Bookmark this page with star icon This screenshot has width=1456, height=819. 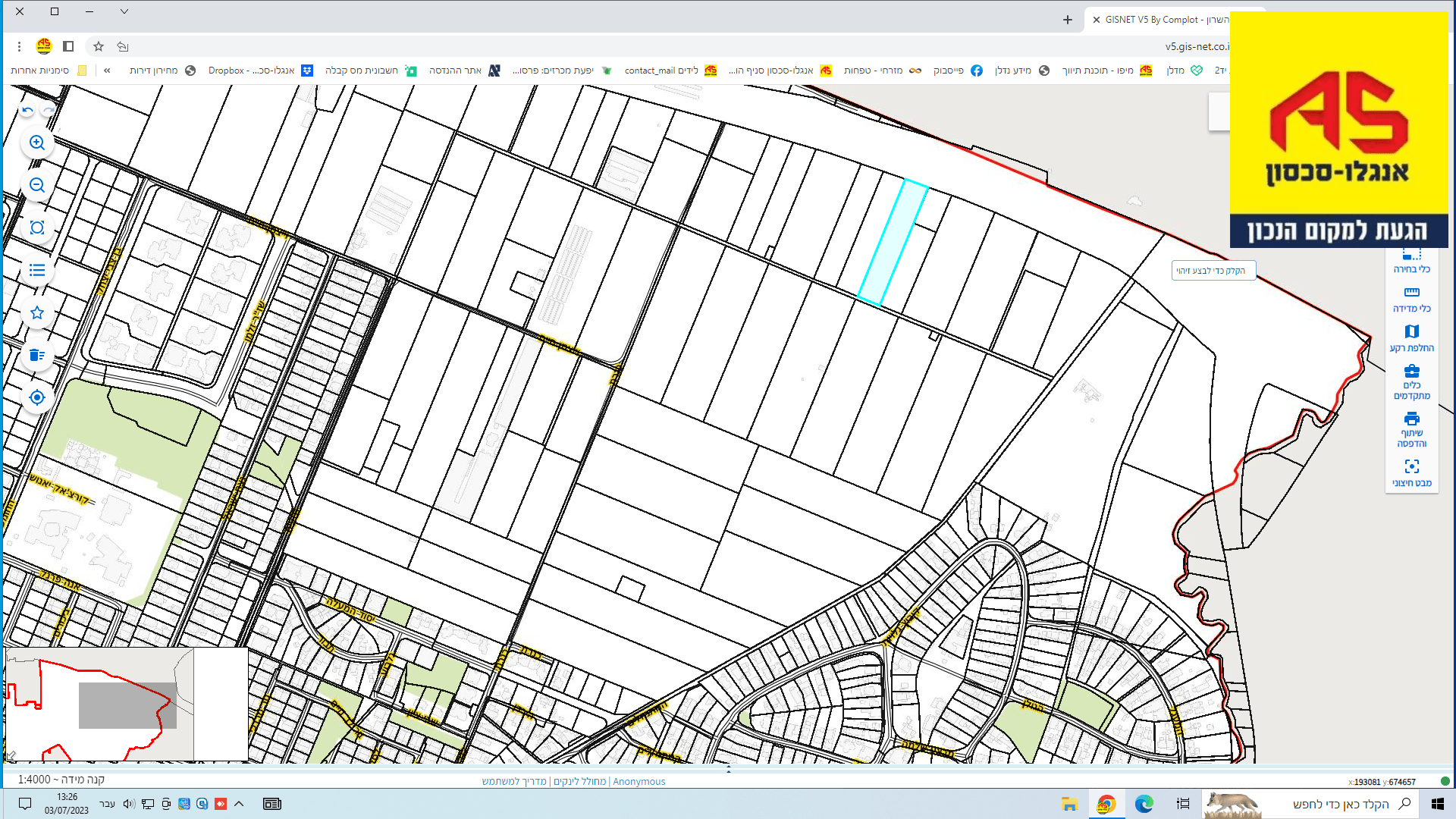coord(99,46)
